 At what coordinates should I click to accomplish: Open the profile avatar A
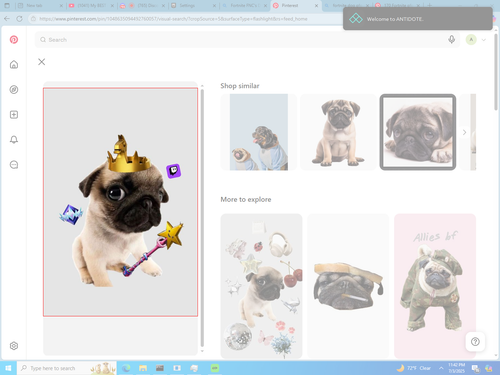tap(471, 40)
